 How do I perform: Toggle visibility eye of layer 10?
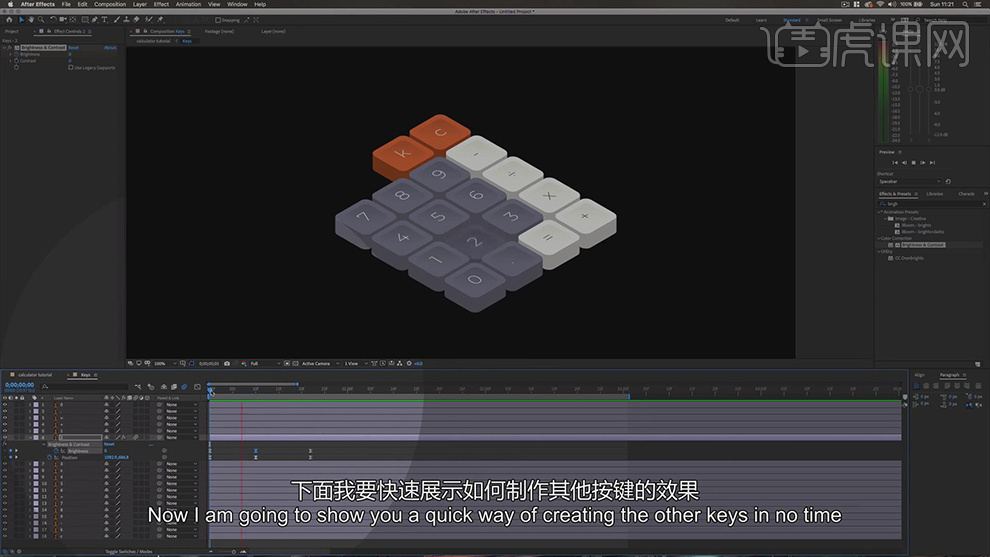5,483
